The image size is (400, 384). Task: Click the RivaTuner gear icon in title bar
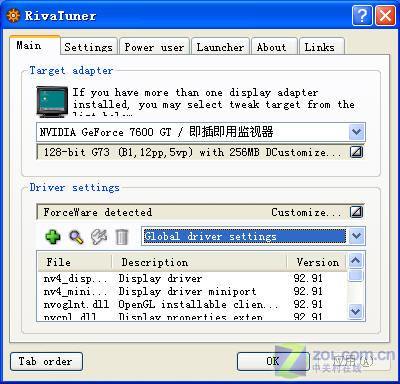pos(13,16)
